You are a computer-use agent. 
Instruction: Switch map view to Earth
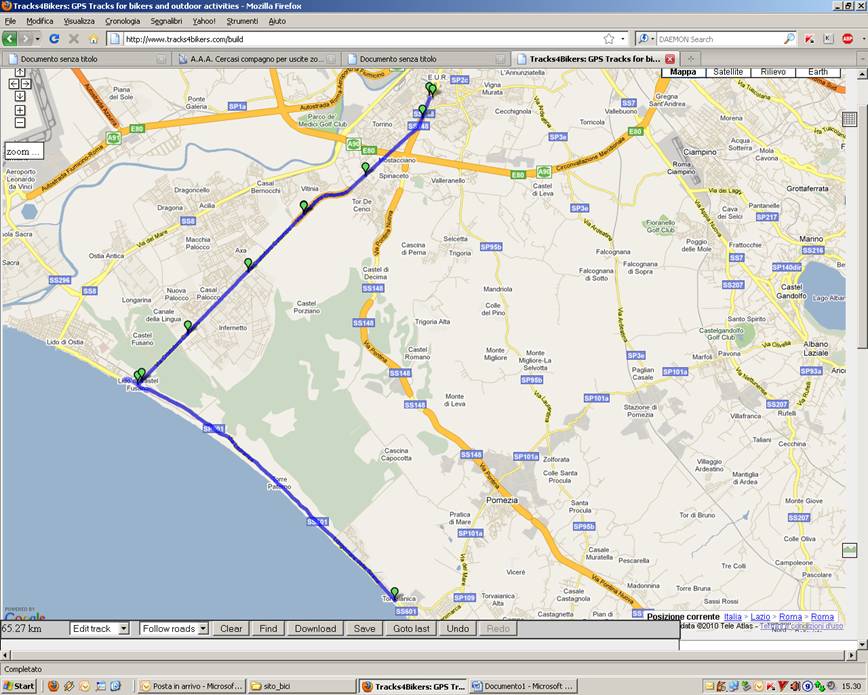[x=818, y=72]
